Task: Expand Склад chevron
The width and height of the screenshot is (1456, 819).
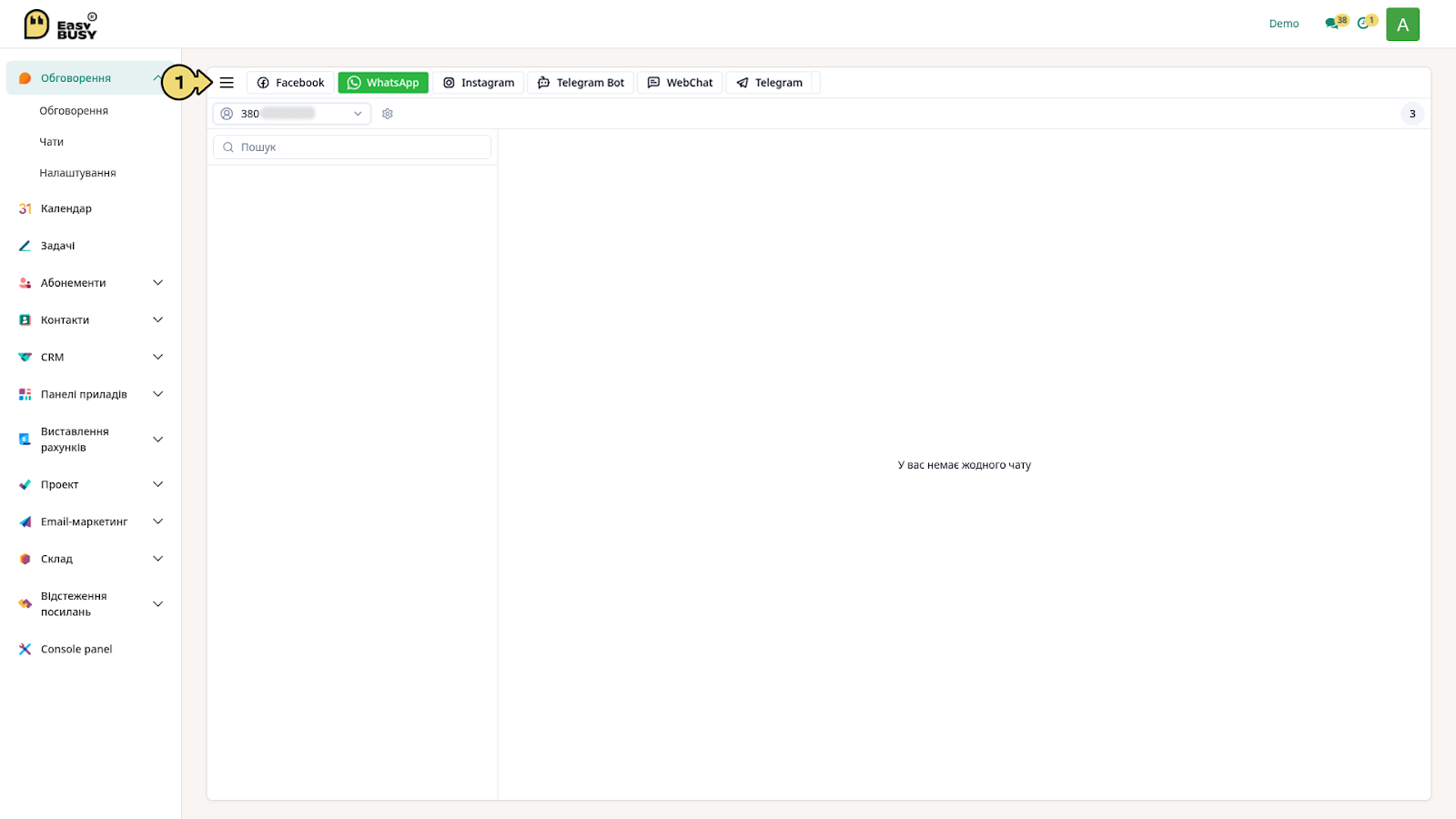Action: tap(157, 559)
